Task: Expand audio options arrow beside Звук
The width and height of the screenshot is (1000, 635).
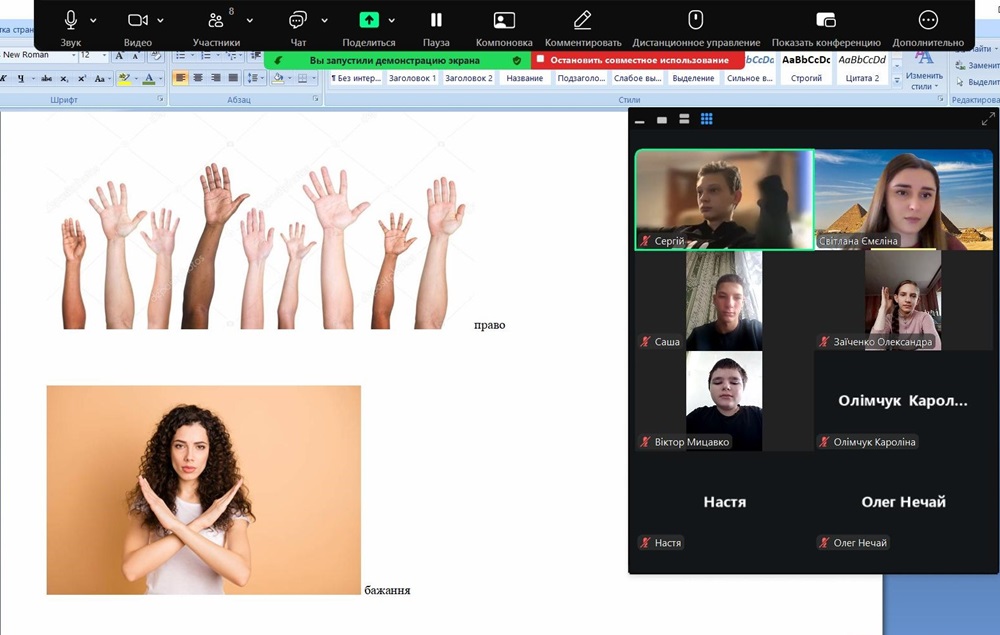Action: (94, 20)
